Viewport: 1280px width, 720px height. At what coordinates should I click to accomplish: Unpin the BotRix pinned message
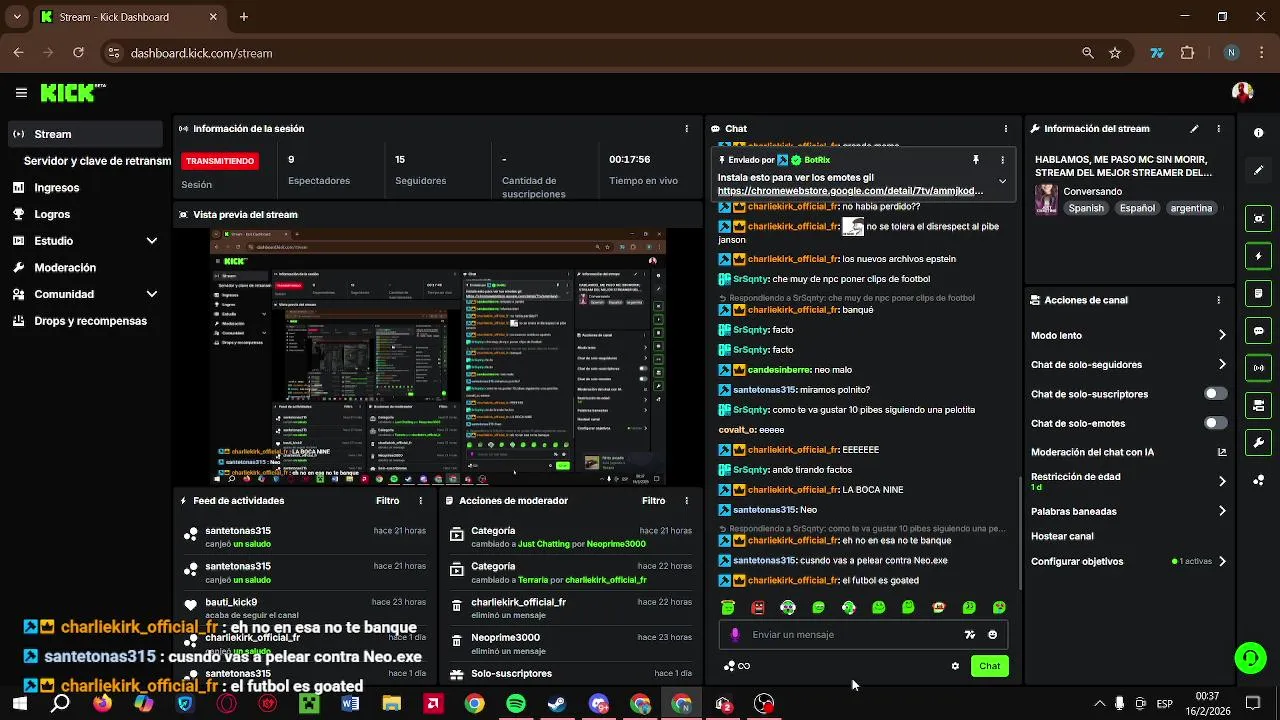point(976,160)
